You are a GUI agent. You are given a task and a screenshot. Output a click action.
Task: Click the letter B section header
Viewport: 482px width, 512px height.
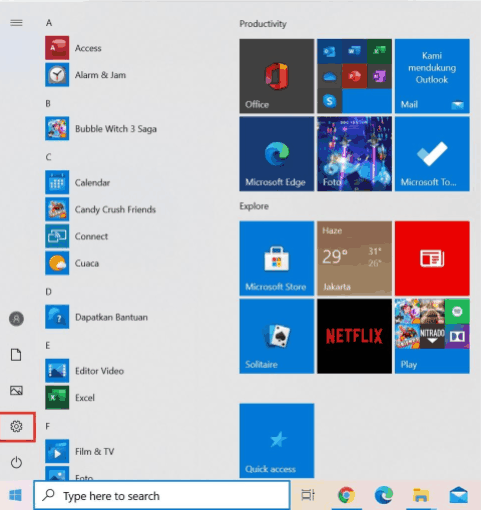[x=48, y=103]
